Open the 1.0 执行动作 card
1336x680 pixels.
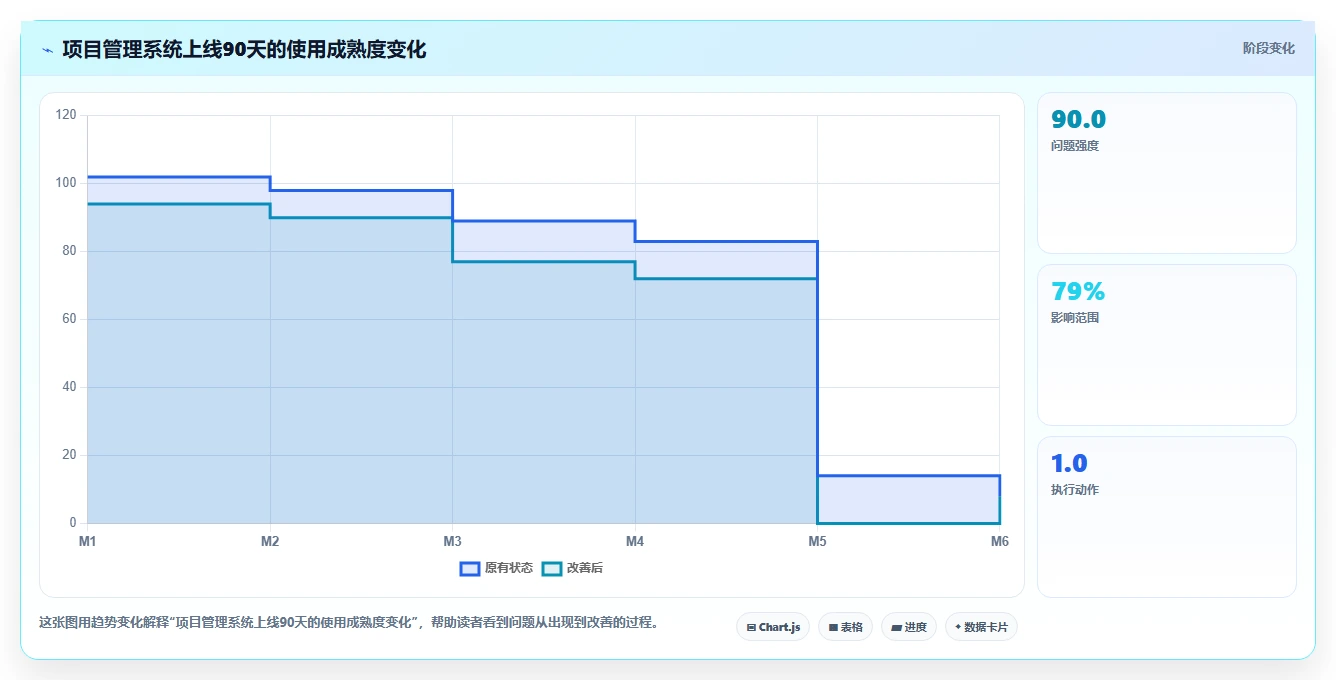pos(1167,517)
